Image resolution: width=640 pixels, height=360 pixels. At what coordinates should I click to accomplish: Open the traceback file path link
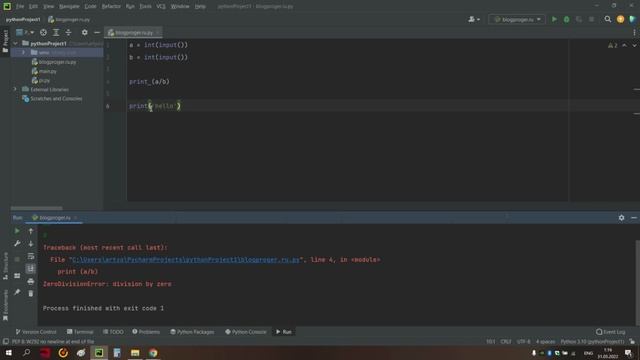pos(186,260)
